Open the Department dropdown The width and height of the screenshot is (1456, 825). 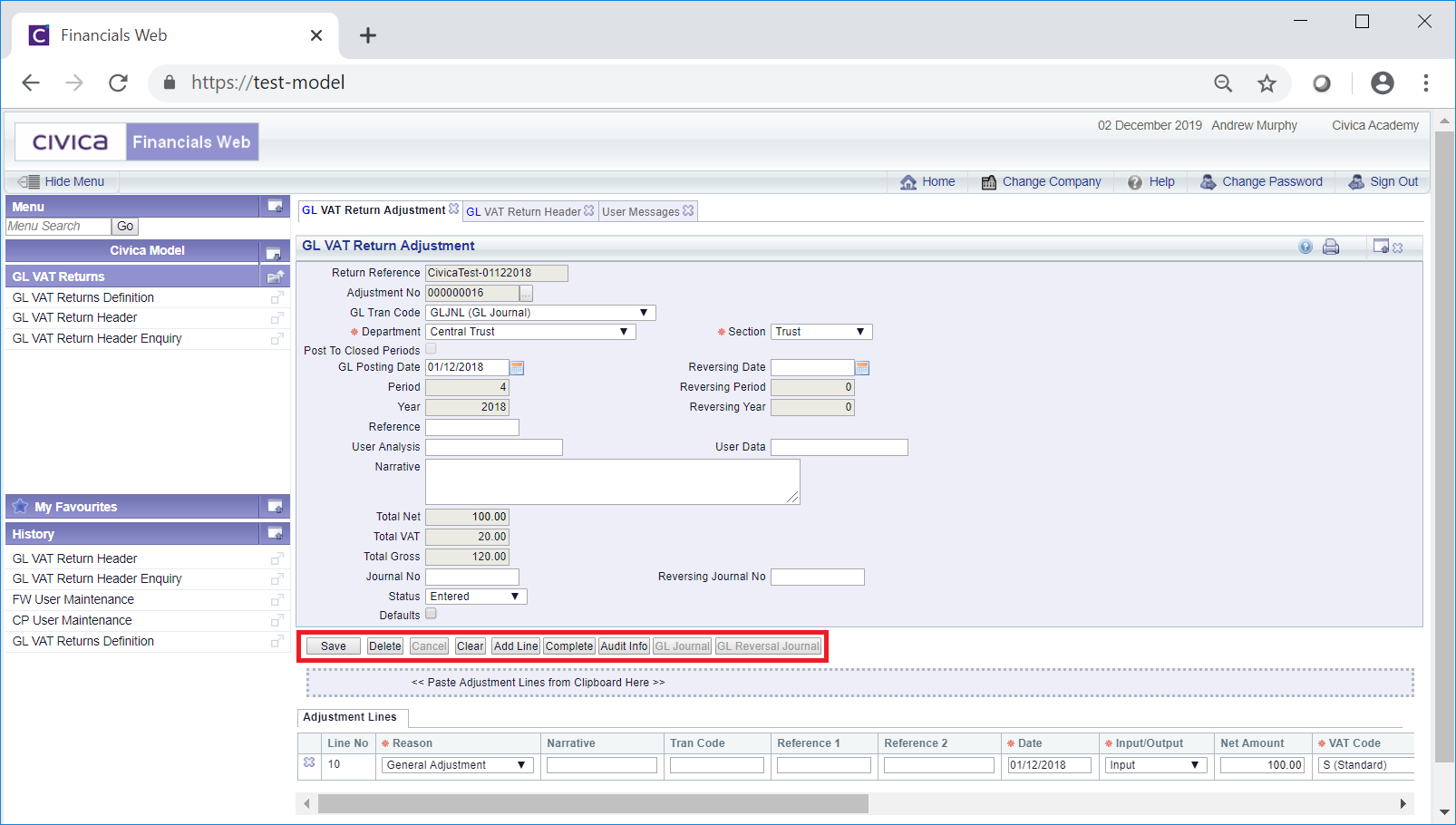[530, 332]
